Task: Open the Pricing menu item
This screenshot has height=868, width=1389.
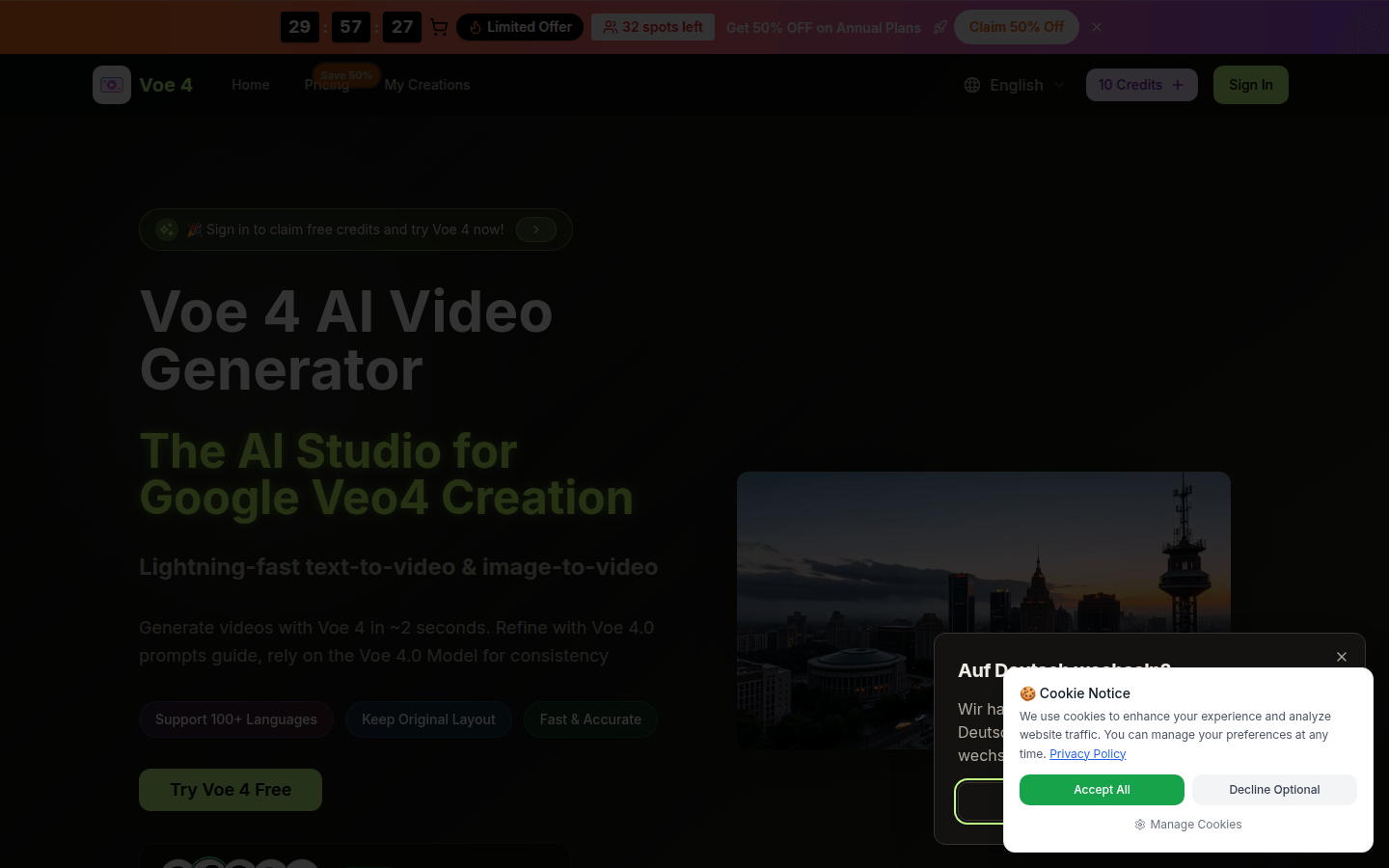Action: click(326, 85)
